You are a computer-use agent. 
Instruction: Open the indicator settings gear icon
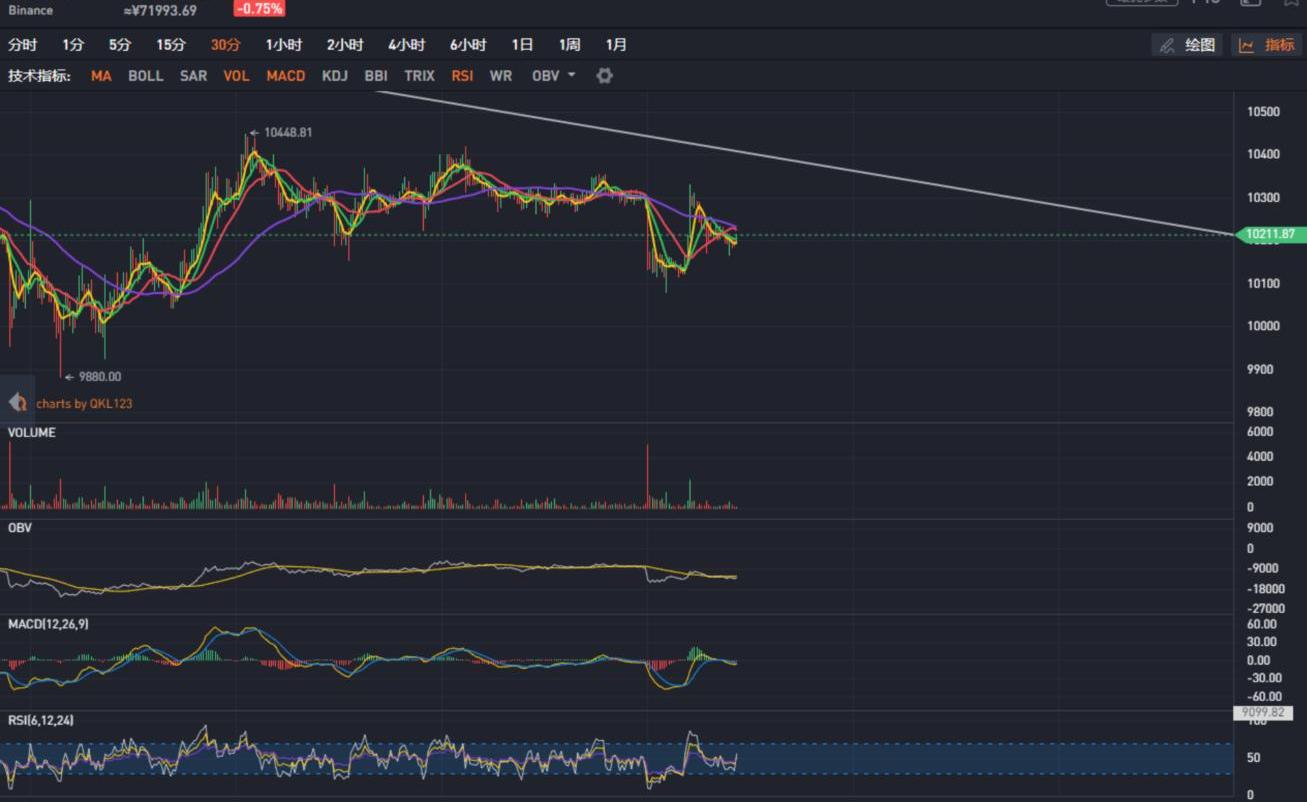604,76
